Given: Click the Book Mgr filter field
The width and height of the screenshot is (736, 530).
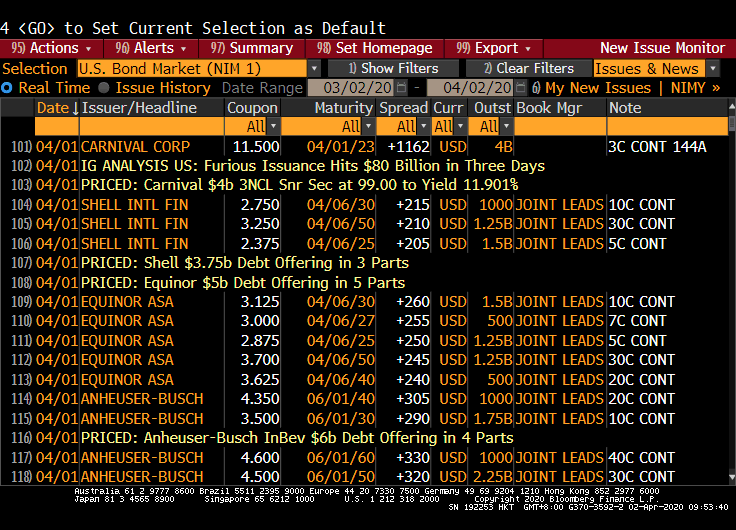Looking at the screenshot, I should (x=560, y=127).
